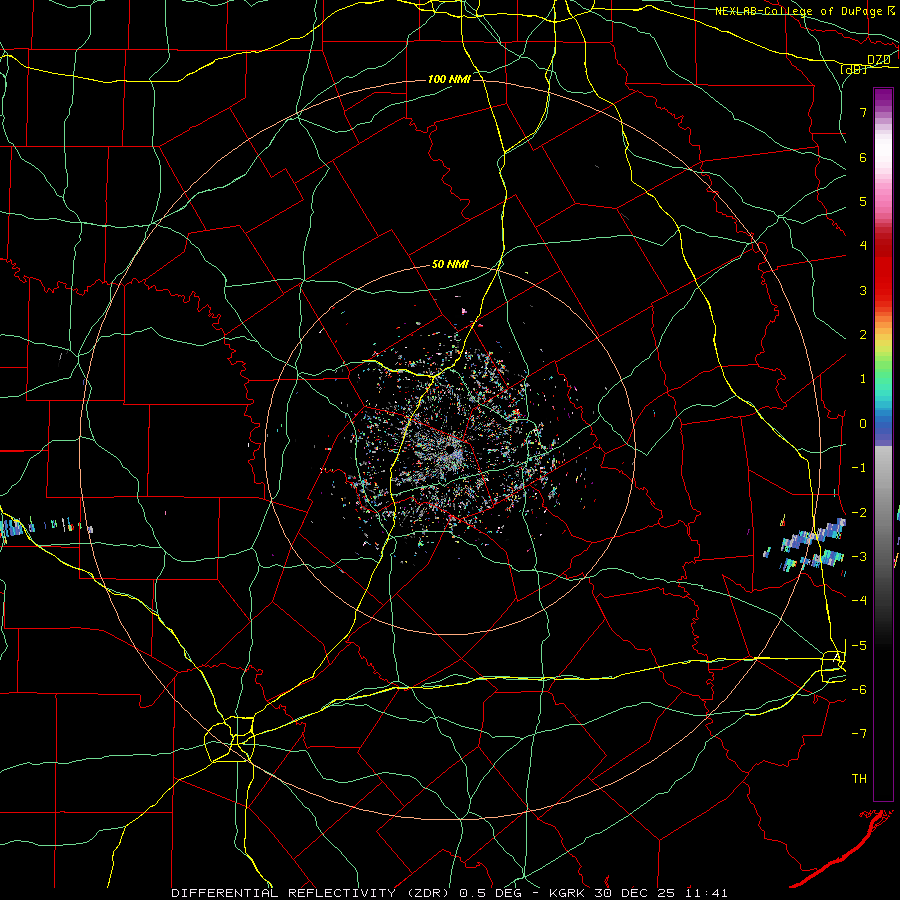Click the blue echo streaks near the east edge
Screen dimensions: 900x900
[805, 545]
